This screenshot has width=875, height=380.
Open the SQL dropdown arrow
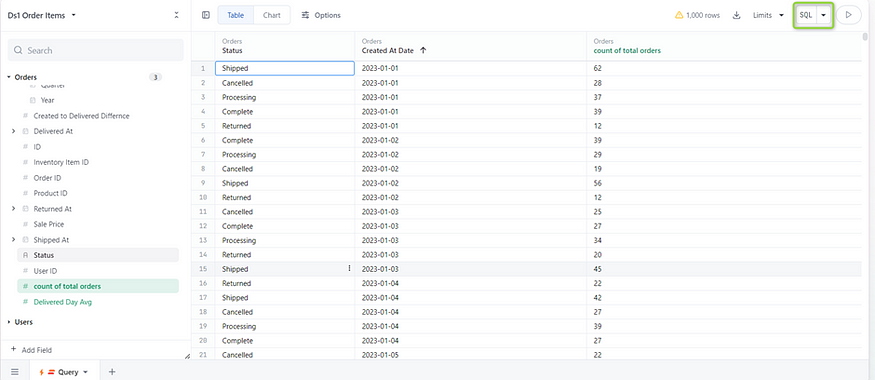824,15
